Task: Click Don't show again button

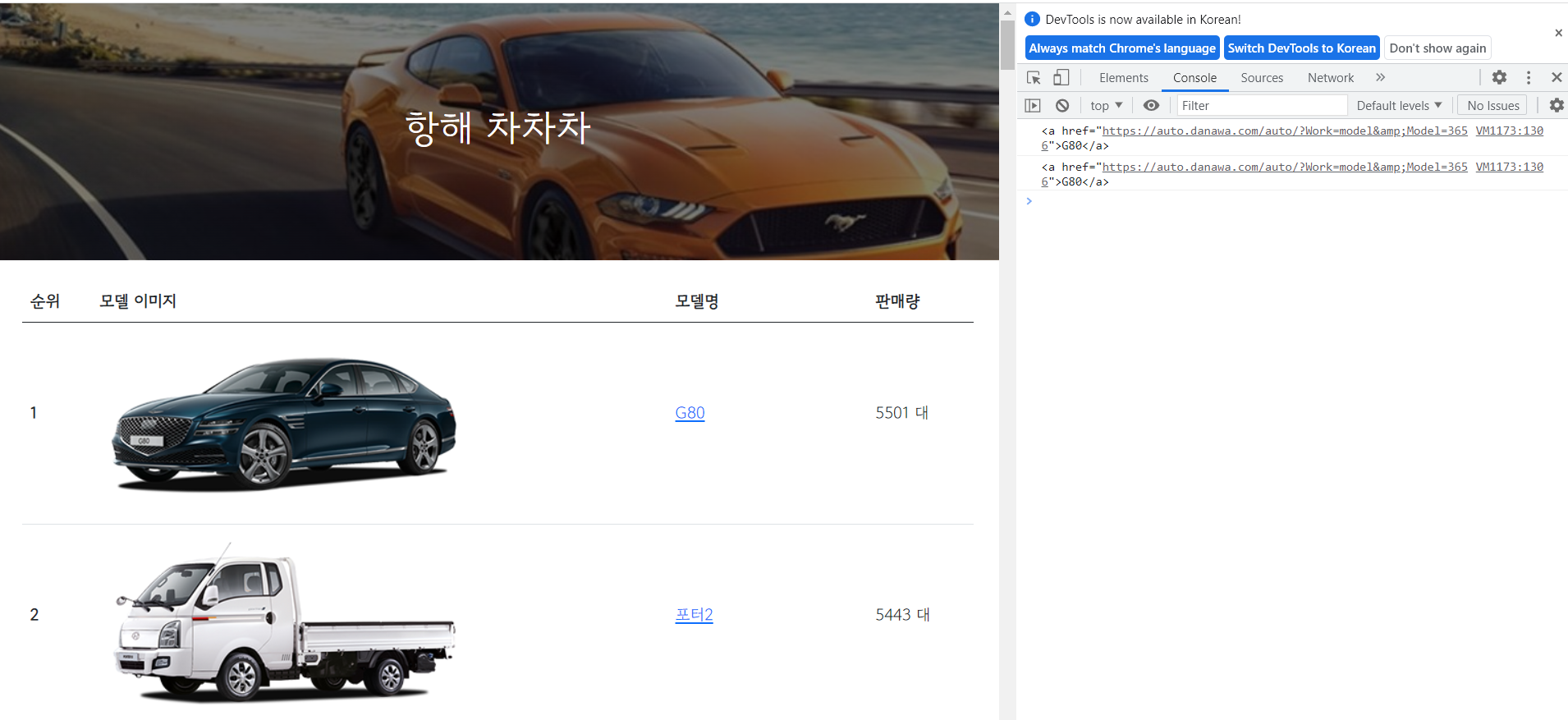Action: pyautogui.click(x=1437, y=48)
